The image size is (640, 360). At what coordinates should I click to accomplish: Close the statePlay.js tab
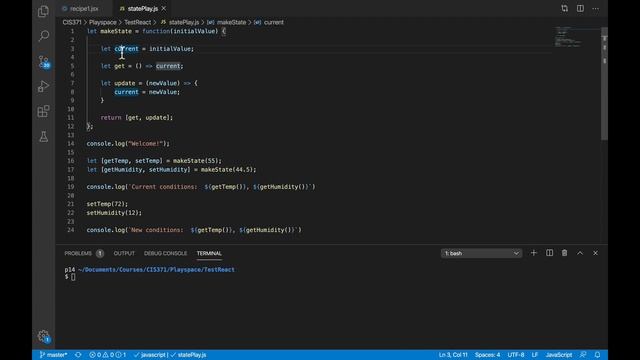pos(164,9)
